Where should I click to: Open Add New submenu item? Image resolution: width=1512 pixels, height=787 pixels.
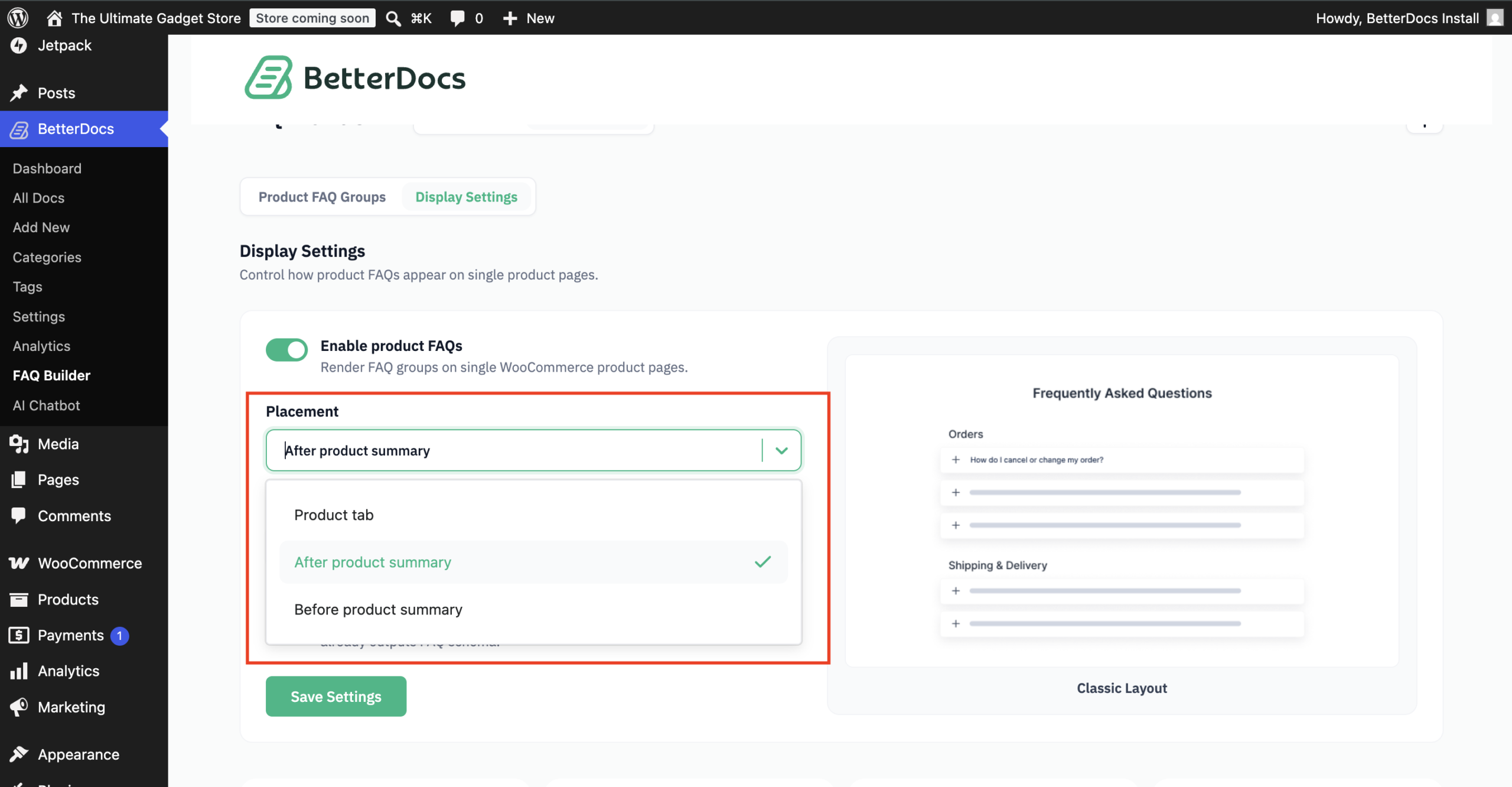41,227
